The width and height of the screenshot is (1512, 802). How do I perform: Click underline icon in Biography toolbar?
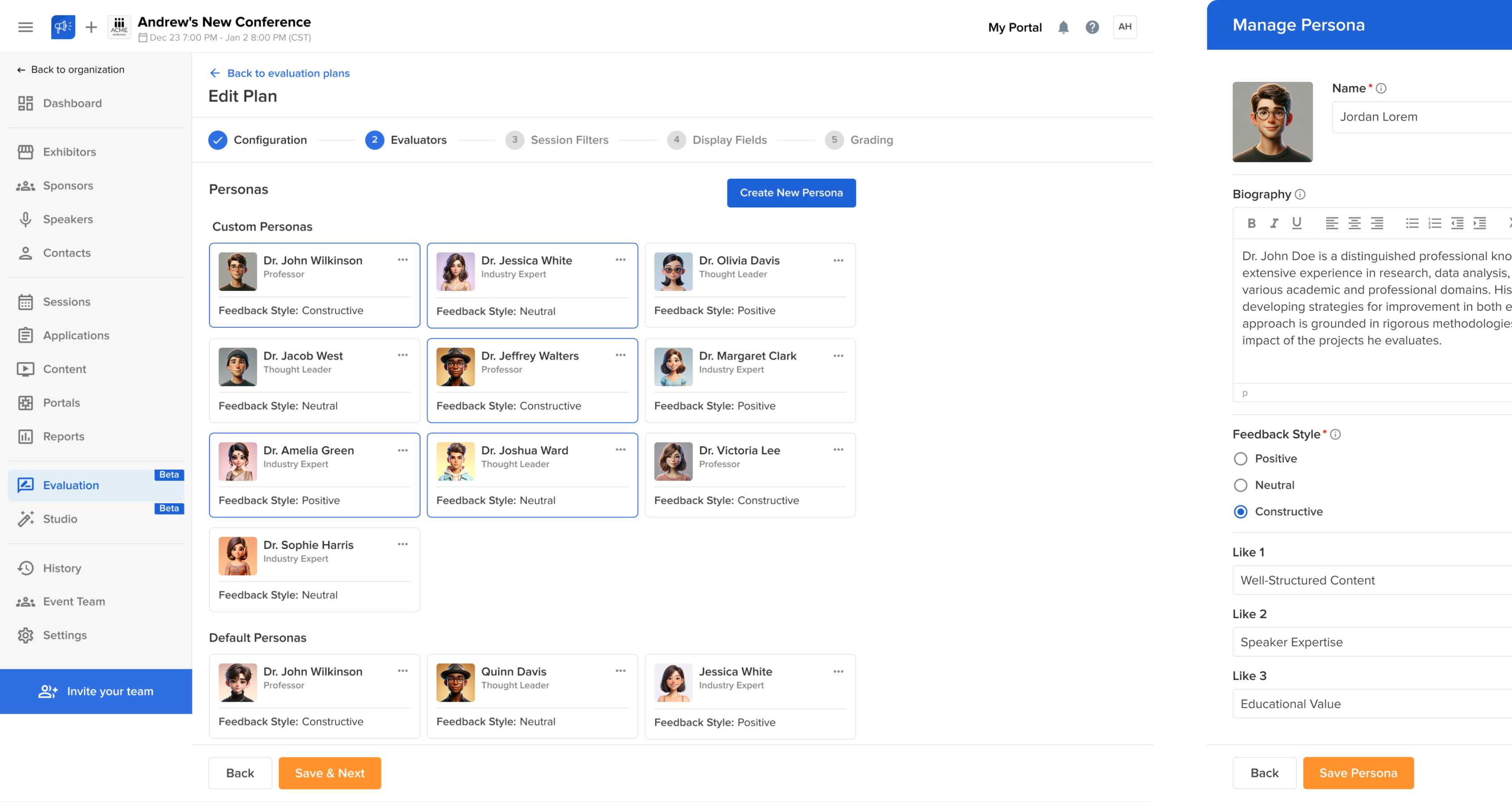tap(1297, 223)
